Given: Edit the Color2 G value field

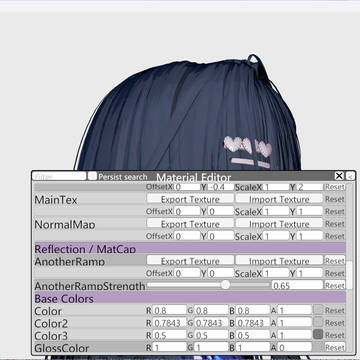Looking at the screenshot, I should tap(211, 323).
